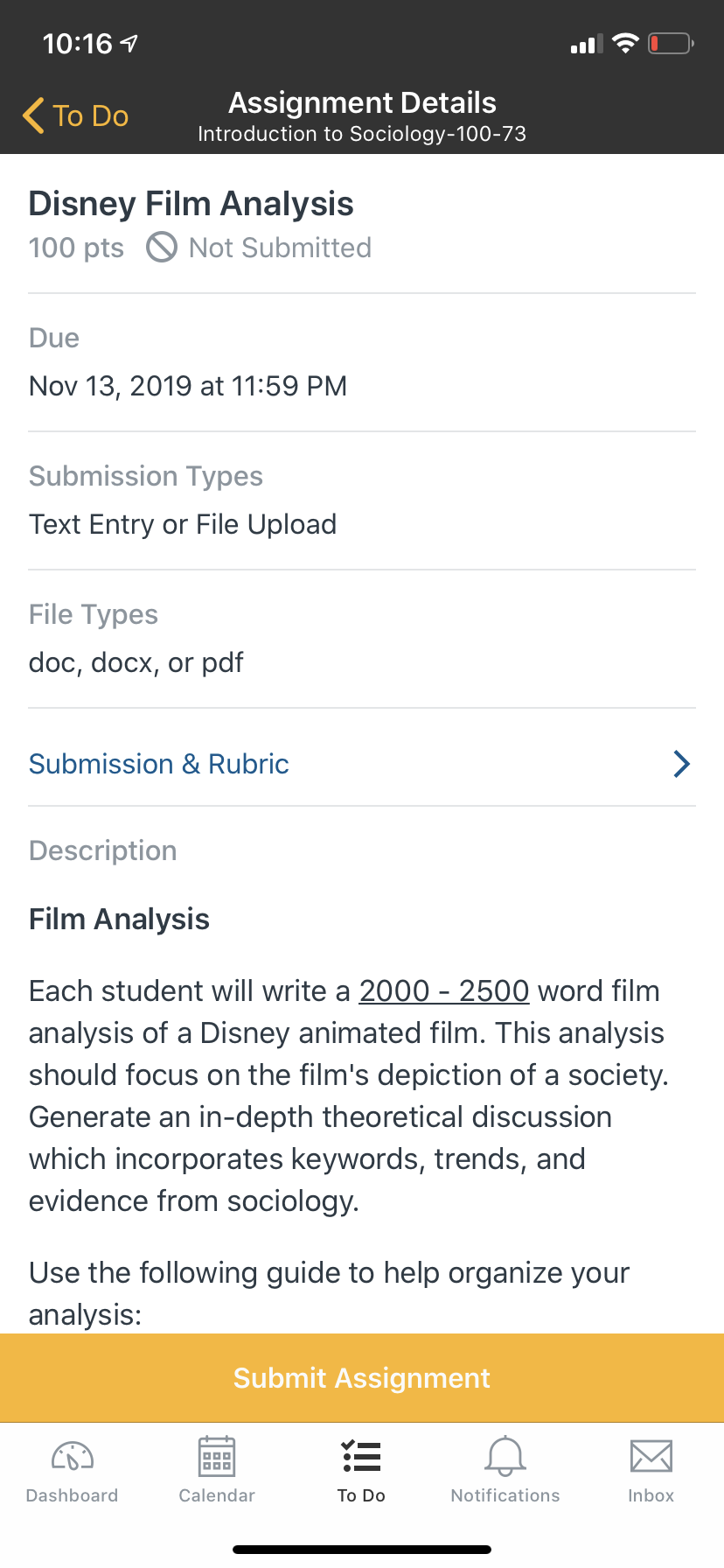
Task: Open the Dashboard tab icon
Action: [73, 1456]
